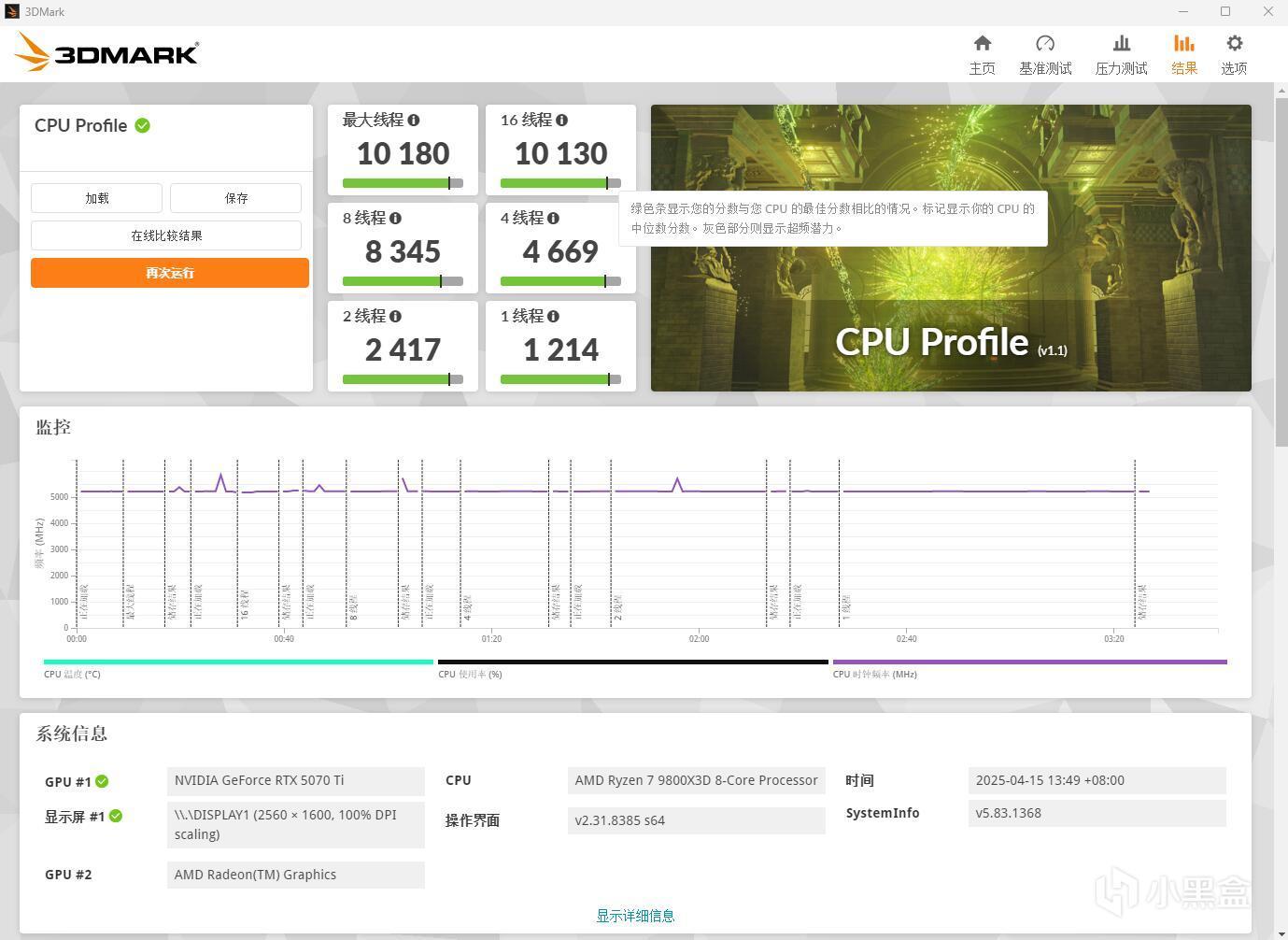Open the 主页 home icon

pos(982,43)
